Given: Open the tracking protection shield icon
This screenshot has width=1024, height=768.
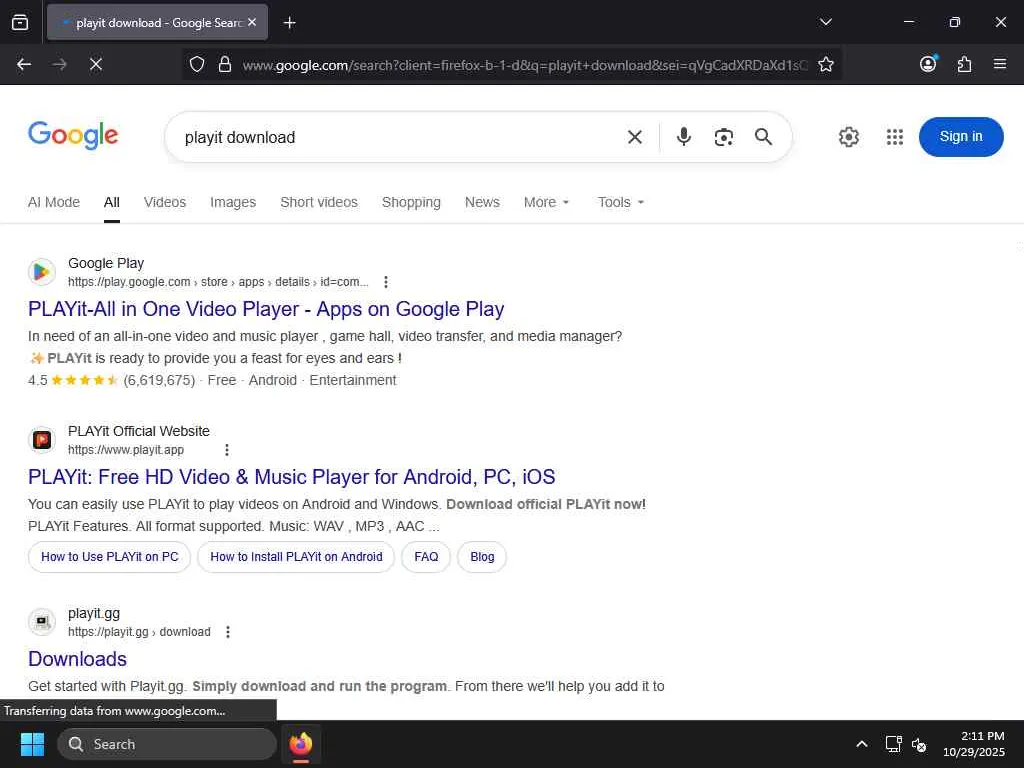Looking at the screenshot, I should [197, 64].
